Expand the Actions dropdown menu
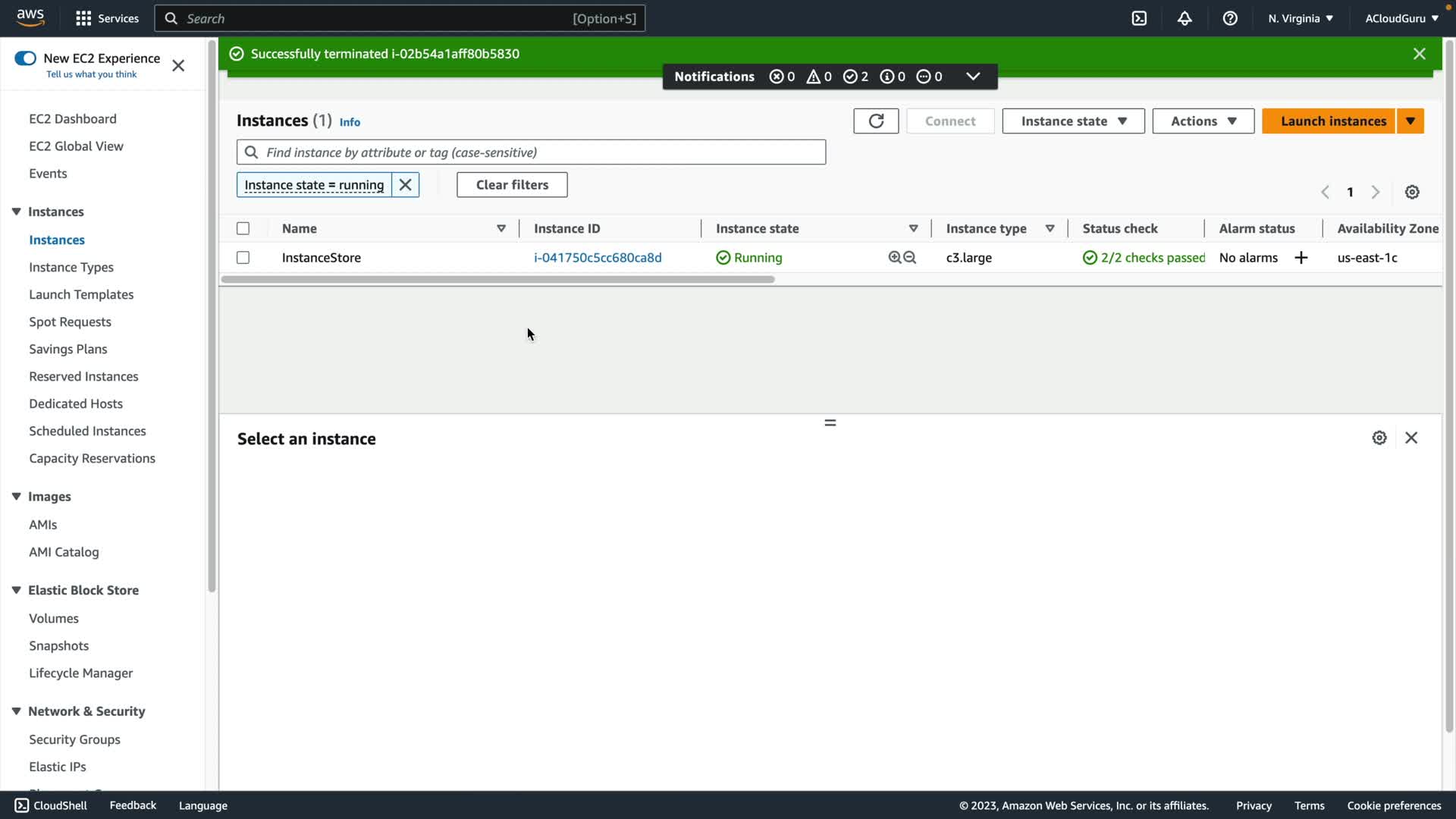The image size is (1456, 819). coord(1203,121)
